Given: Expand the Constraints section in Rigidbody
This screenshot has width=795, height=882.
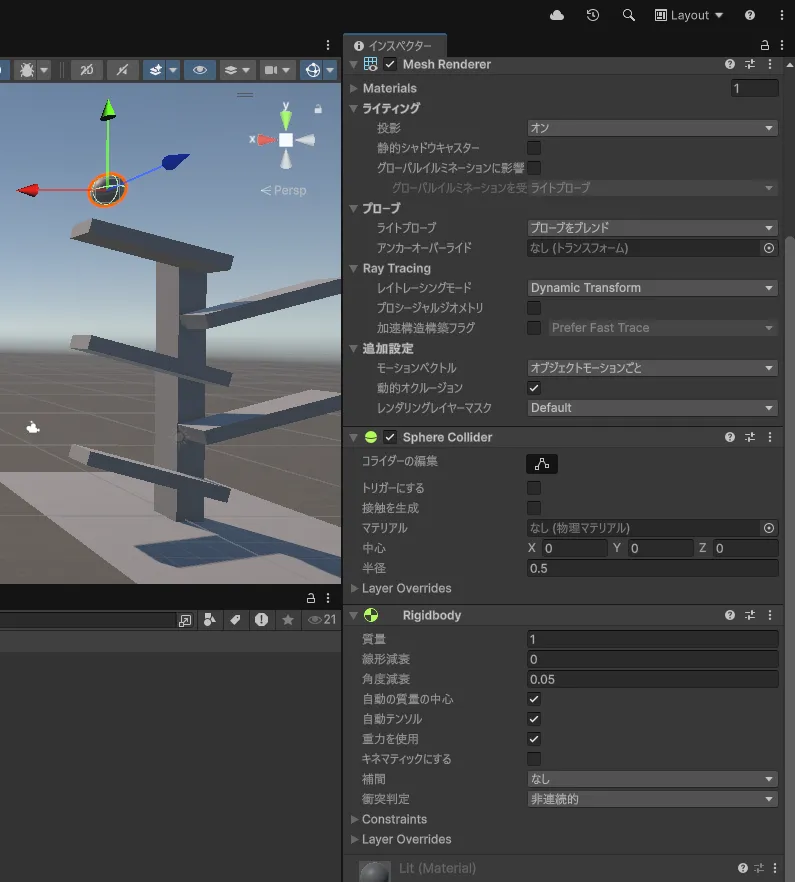Looking at the screenshot, I should point(394,819).
